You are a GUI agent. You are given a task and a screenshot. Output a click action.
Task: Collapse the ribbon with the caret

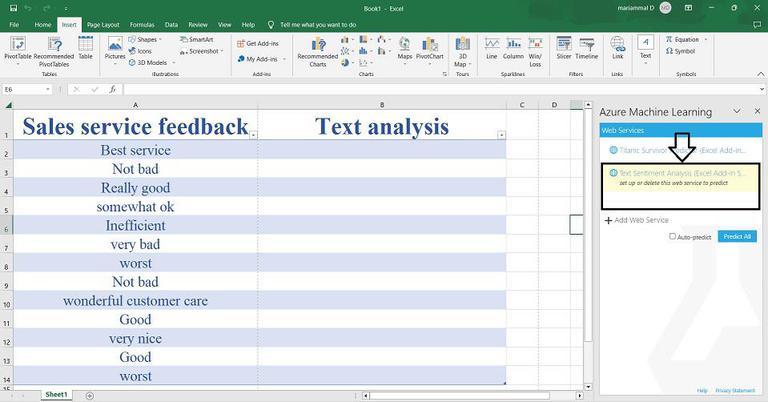[761, 74]
